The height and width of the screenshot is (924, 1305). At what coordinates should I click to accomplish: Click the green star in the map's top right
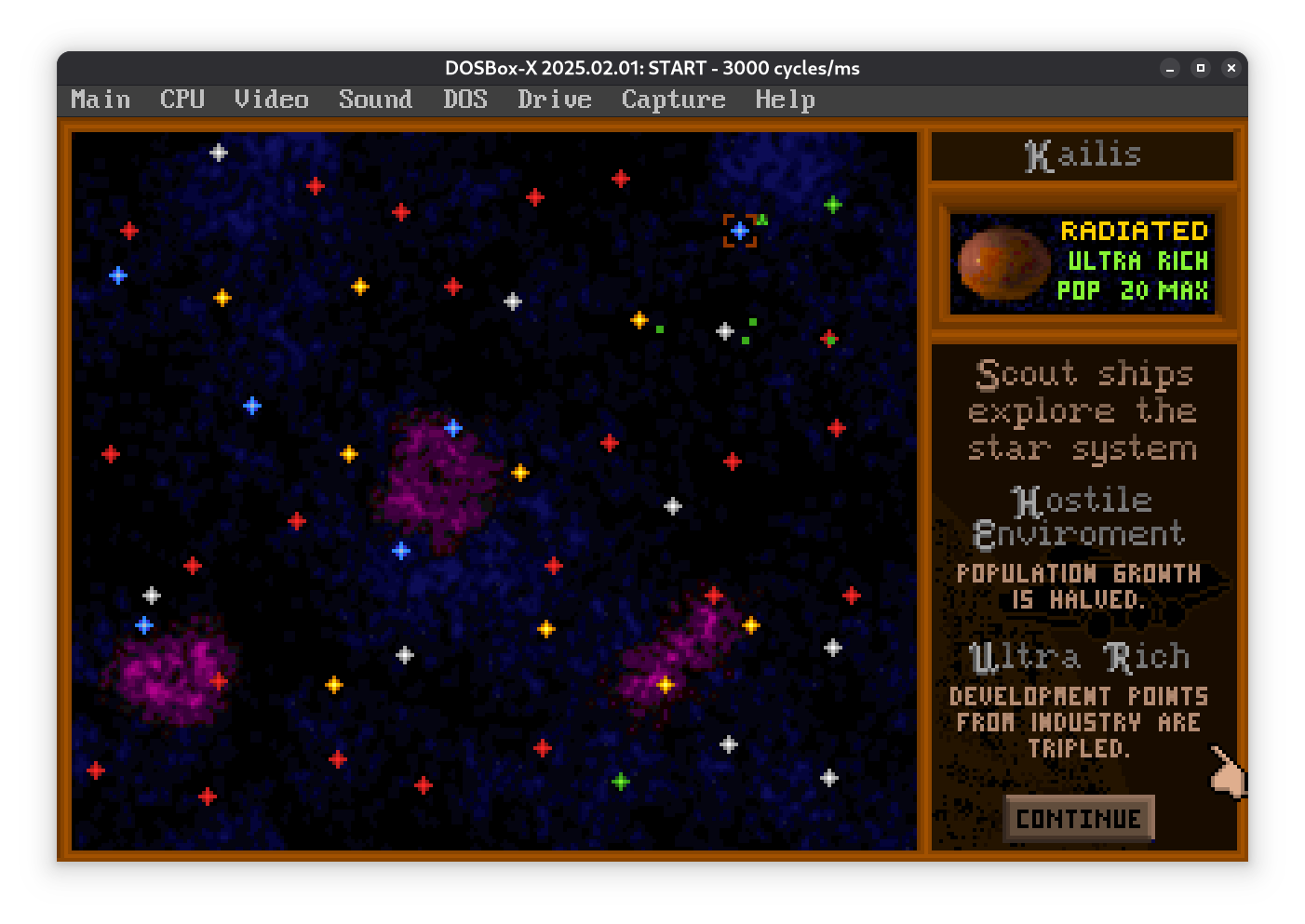pos(833,205)
